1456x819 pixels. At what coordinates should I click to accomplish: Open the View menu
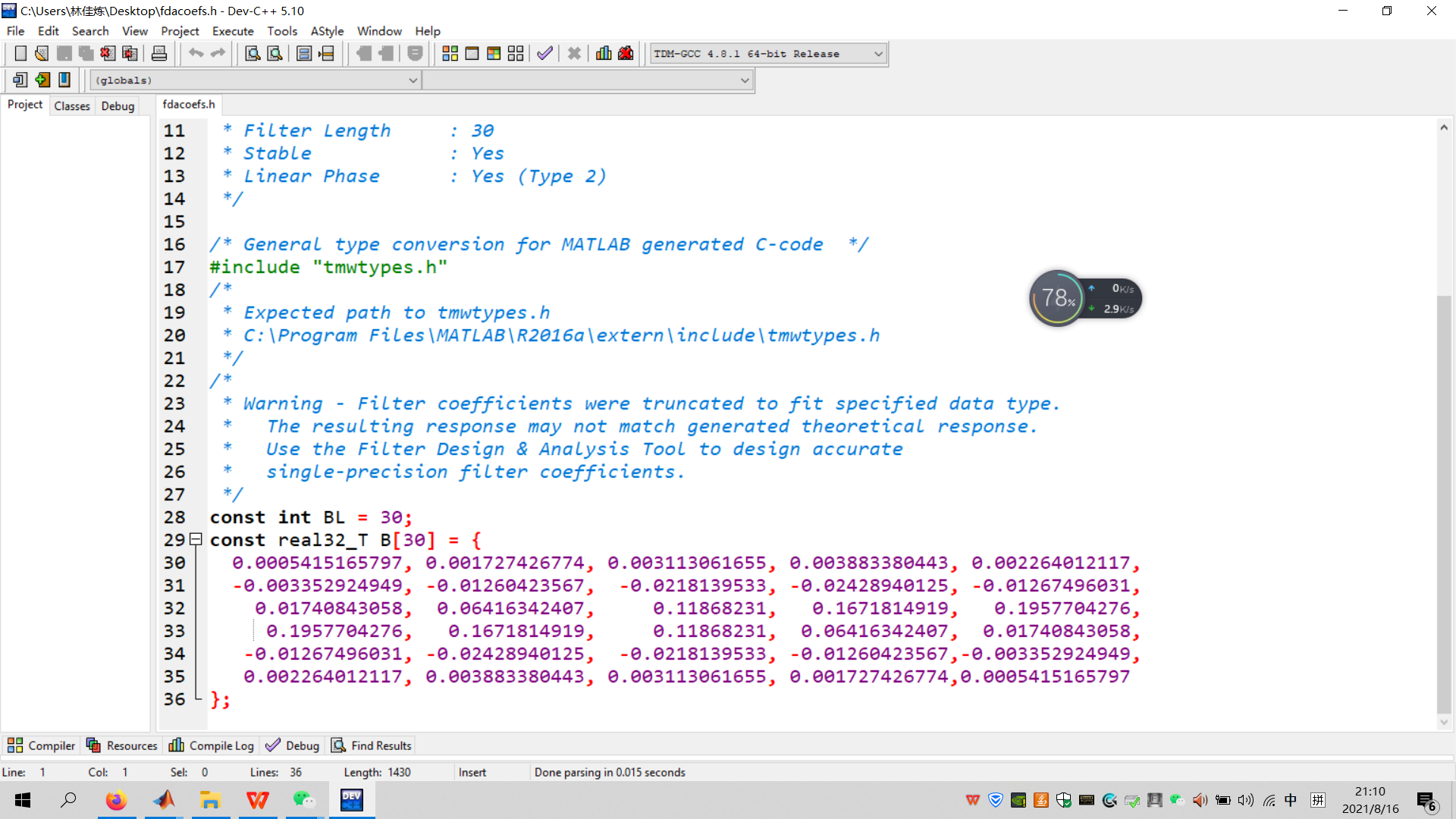[134, 31]
